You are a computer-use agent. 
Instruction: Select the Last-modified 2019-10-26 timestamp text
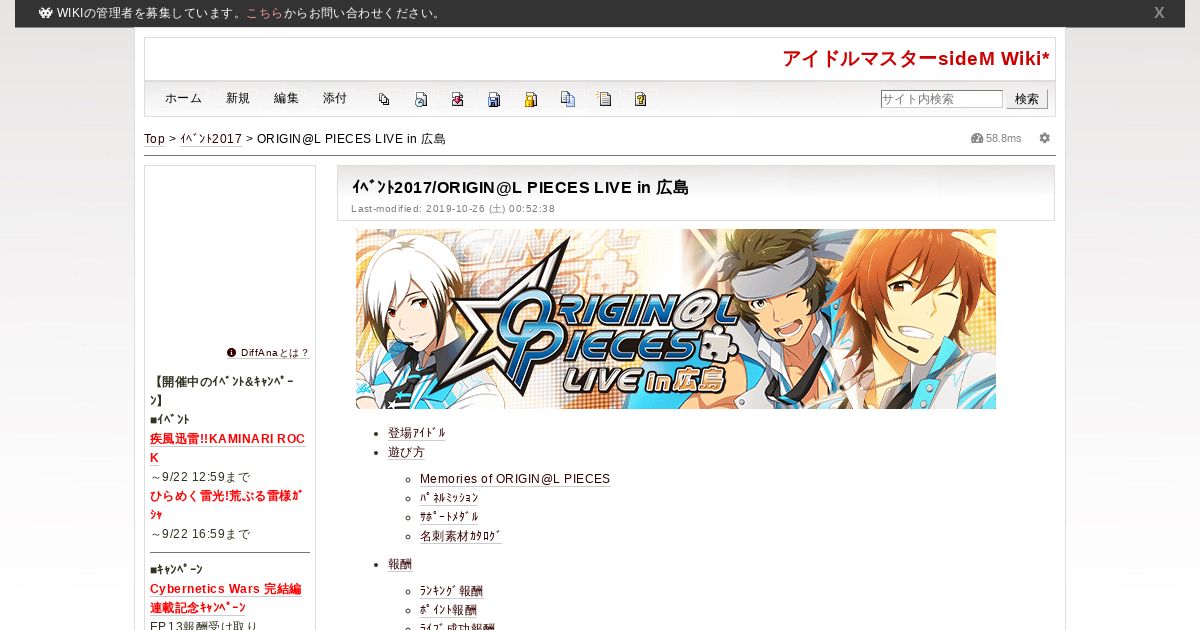[453, 209]
